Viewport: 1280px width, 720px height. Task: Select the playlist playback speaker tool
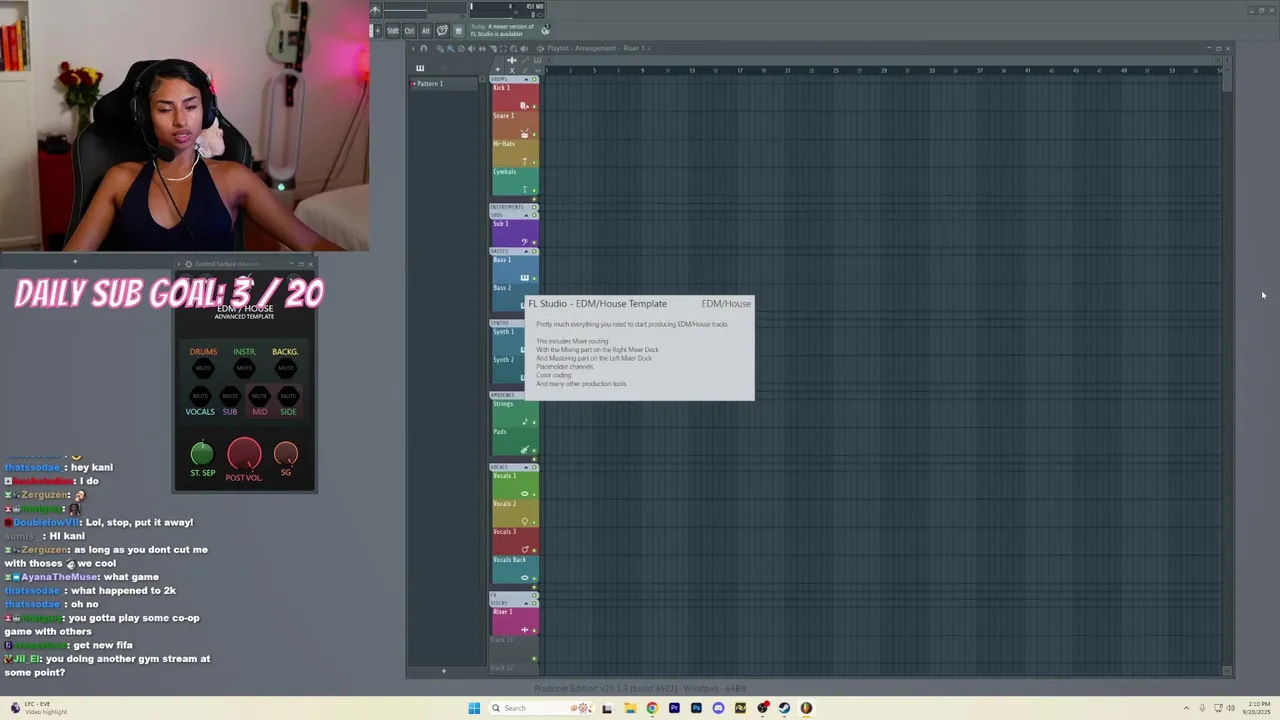524,48
